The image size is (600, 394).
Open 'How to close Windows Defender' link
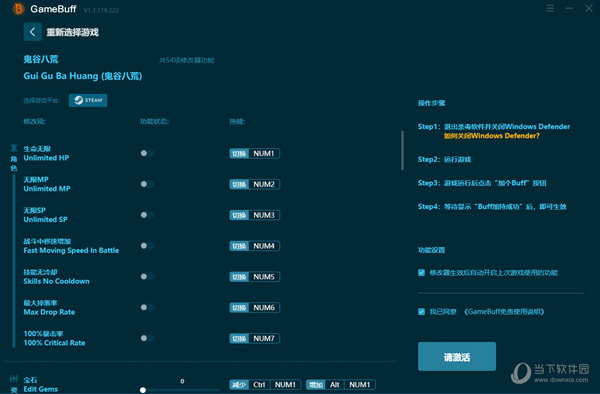coord(492,136)
